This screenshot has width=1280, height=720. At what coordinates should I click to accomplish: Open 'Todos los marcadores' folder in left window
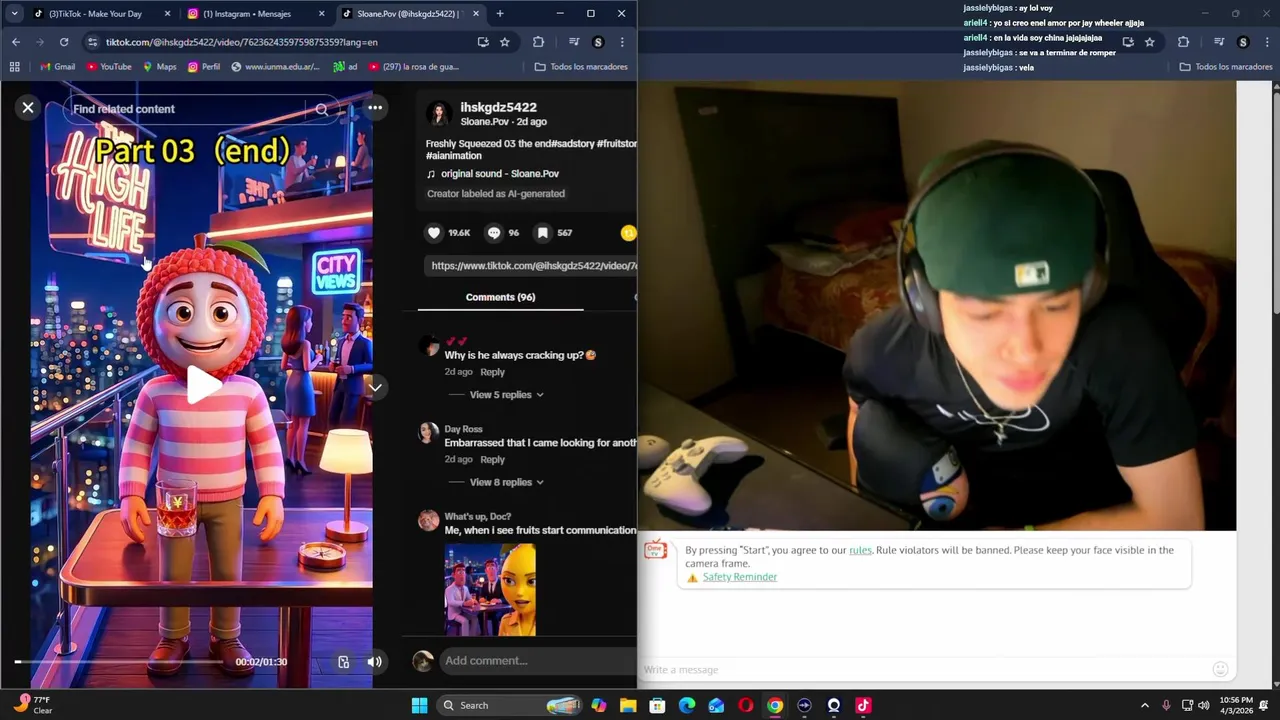(581, 67)
